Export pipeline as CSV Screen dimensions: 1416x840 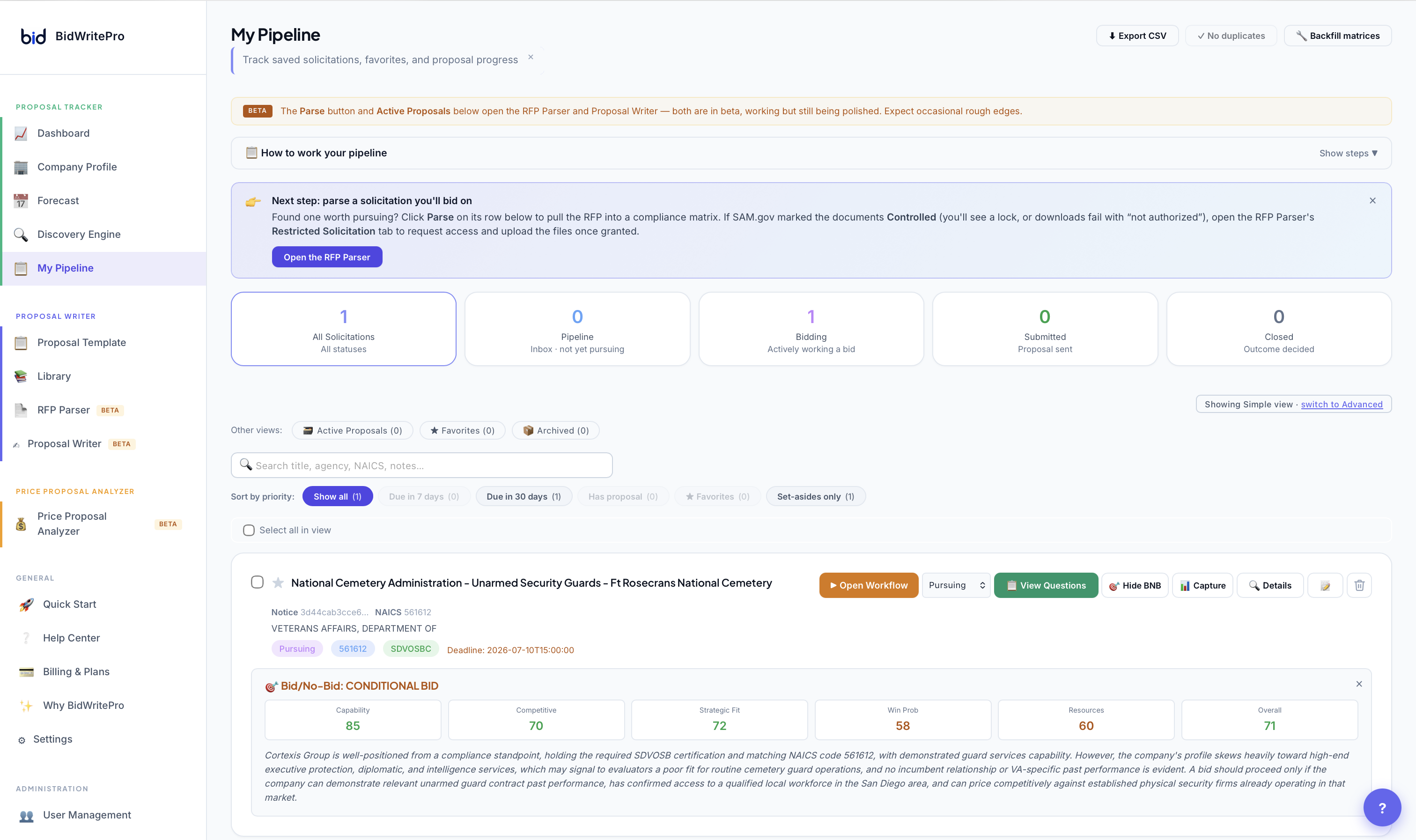click(x=1137, y=36)
